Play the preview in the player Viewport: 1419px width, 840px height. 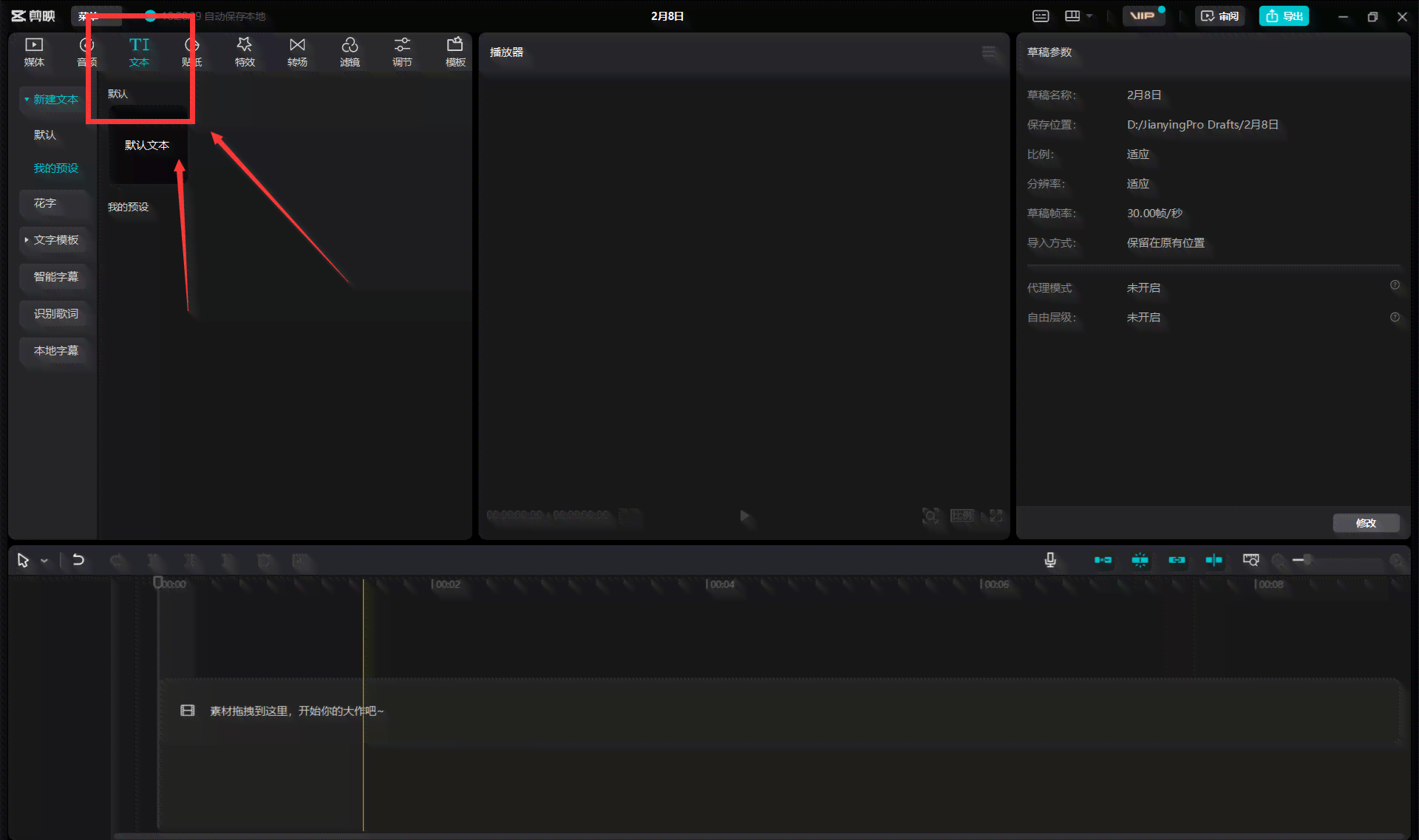pos(745,516)
